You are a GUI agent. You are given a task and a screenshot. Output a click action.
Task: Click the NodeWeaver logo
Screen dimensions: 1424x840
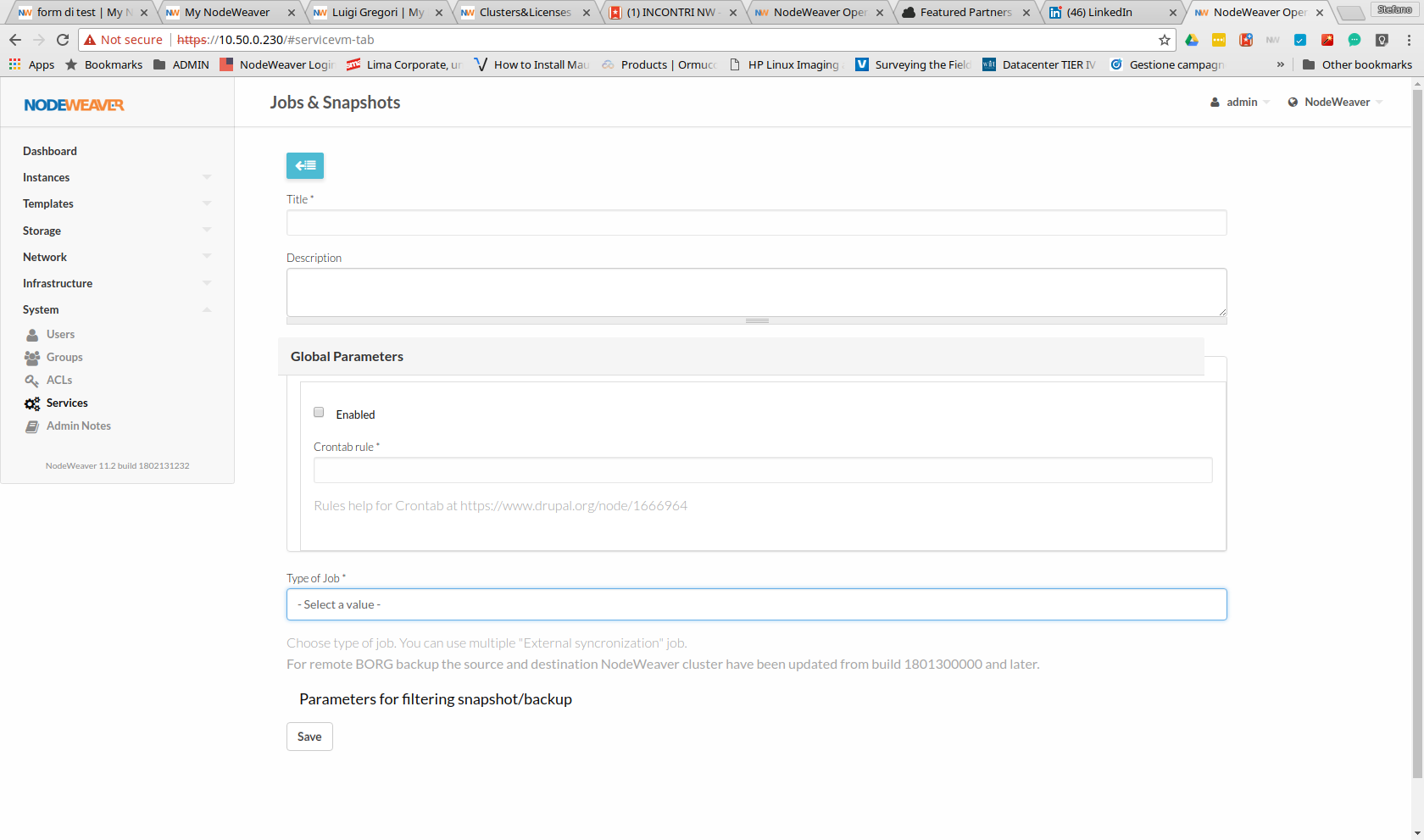pyautogui.click(x=75, y=105)
